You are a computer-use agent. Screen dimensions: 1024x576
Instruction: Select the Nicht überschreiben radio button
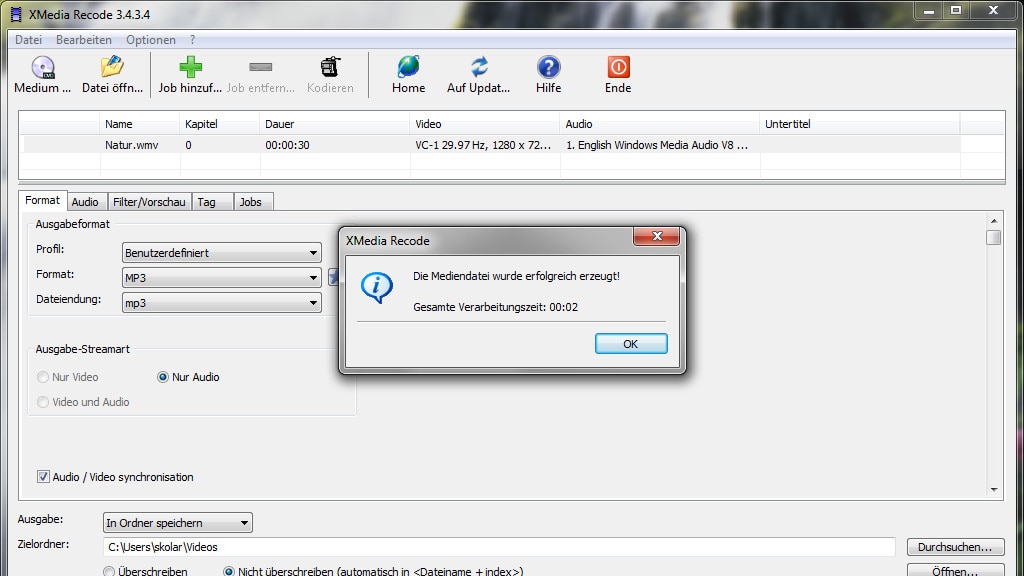[x=229, y=571]
